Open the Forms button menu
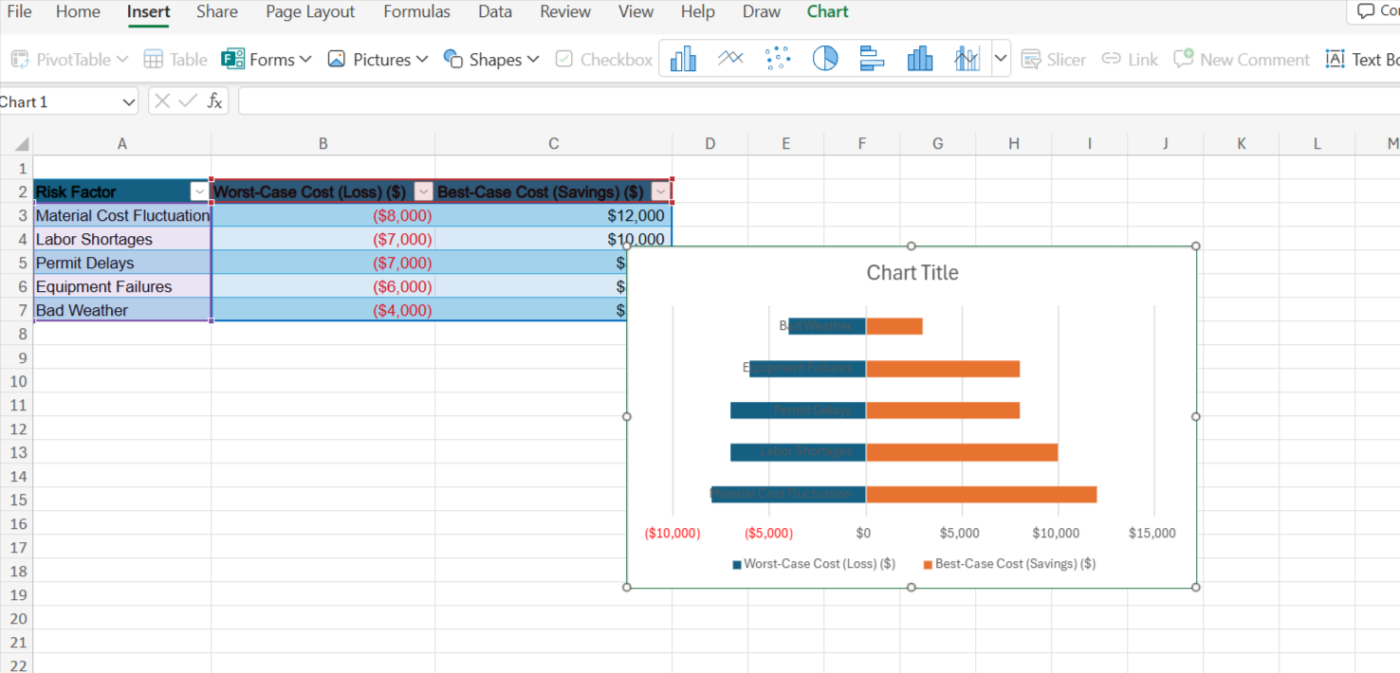1400x673 pixels. pos(266,59)
